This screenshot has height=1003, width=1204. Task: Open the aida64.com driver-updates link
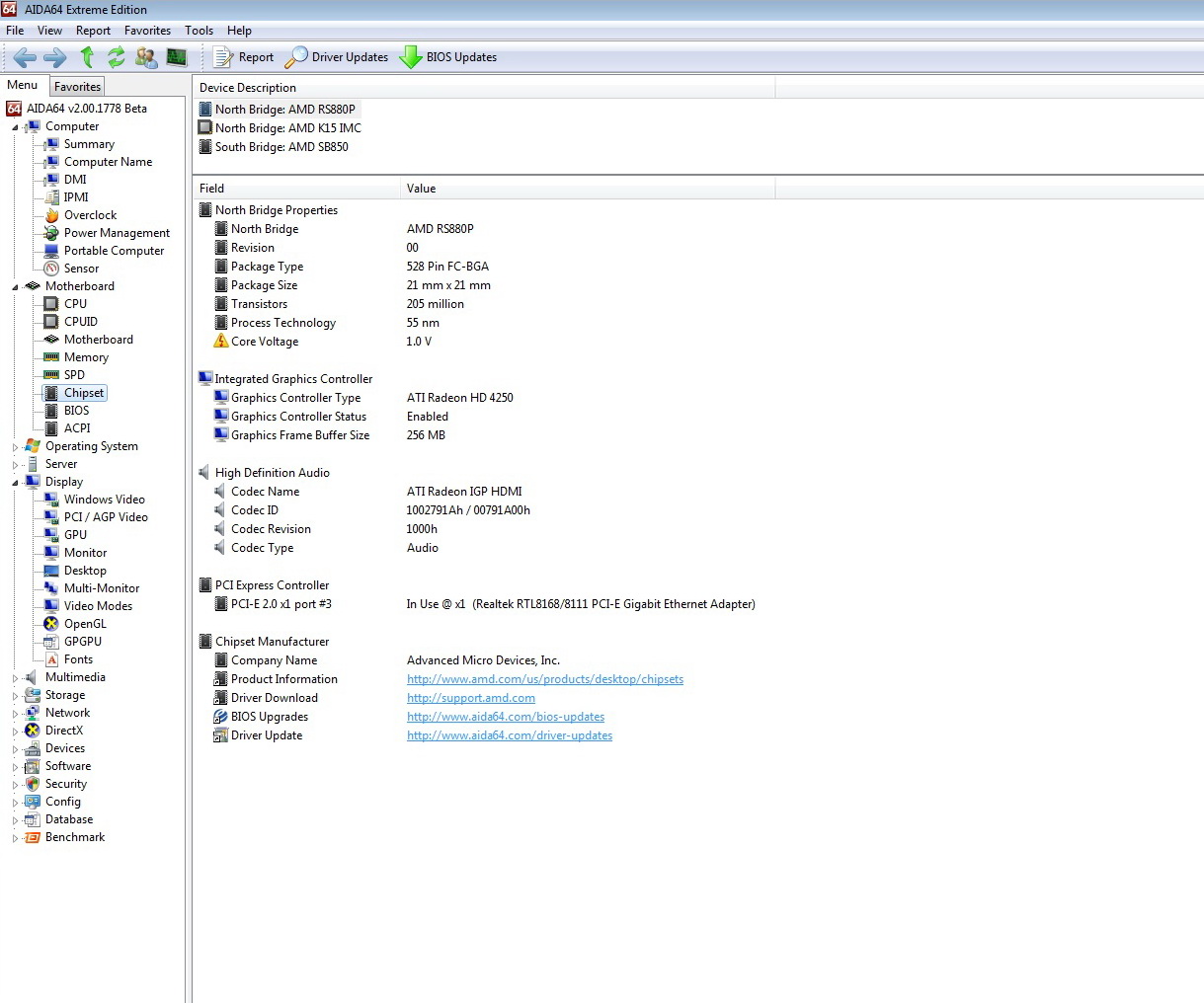(510, 735)
